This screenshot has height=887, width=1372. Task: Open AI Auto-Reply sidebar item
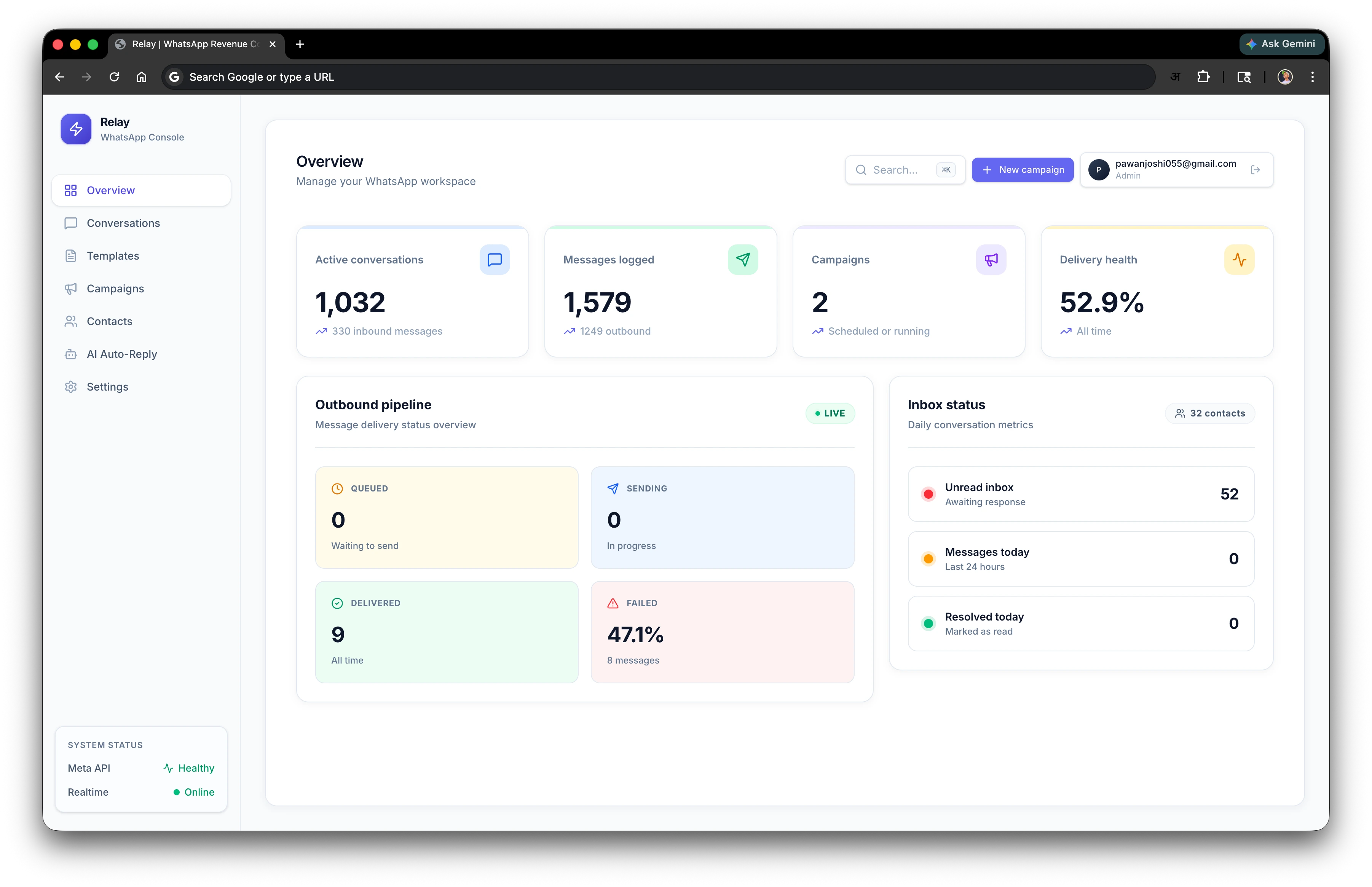[x=121, y=354]
